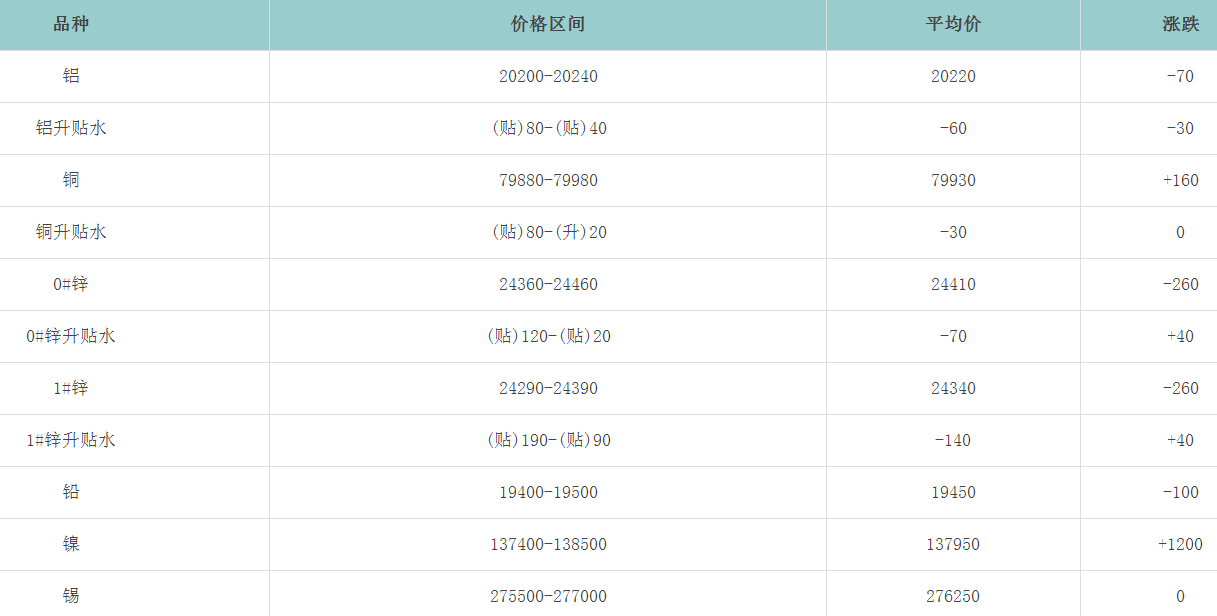
Task: Click the 1#锌升贴水 variety cell
Action: (71, 440)
